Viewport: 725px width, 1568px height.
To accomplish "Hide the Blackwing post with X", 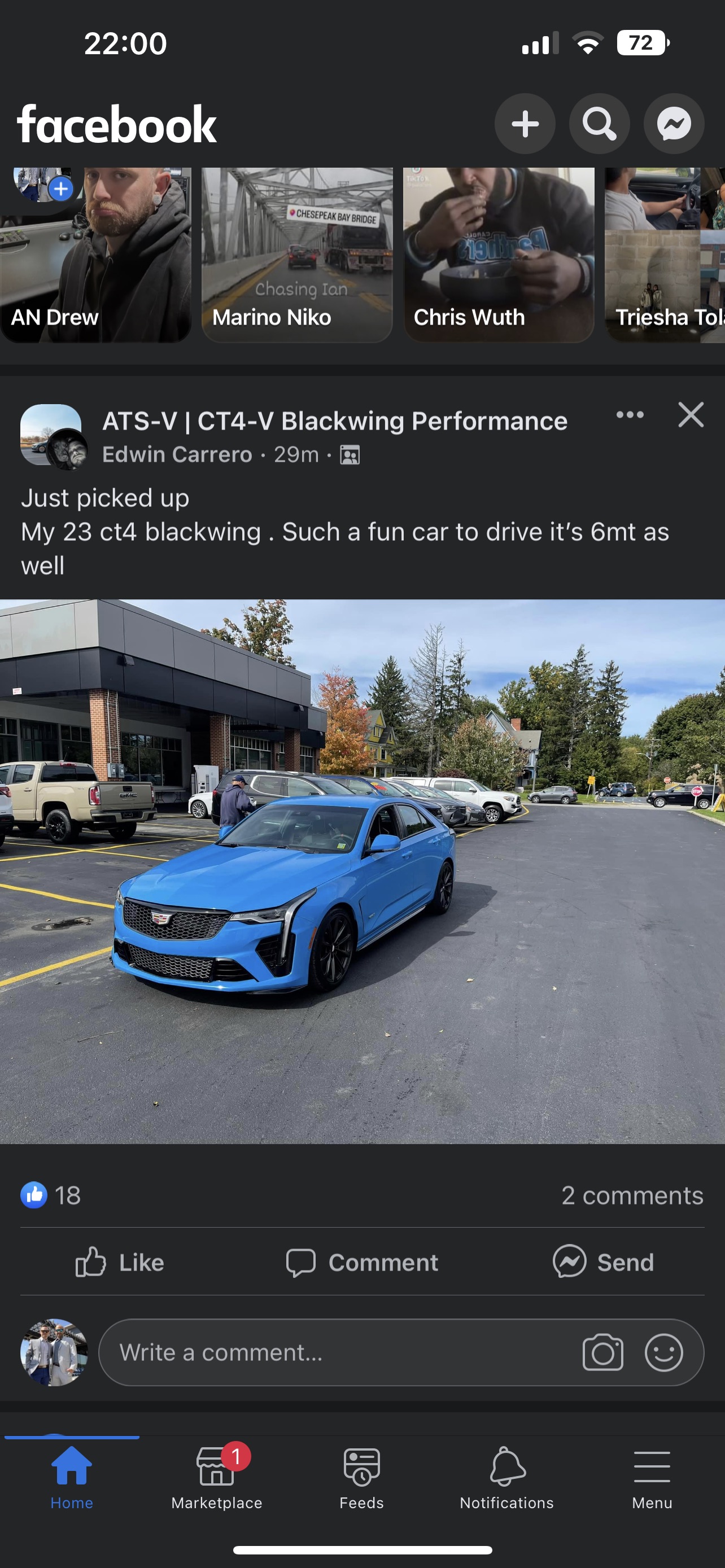I will [691, 415].
